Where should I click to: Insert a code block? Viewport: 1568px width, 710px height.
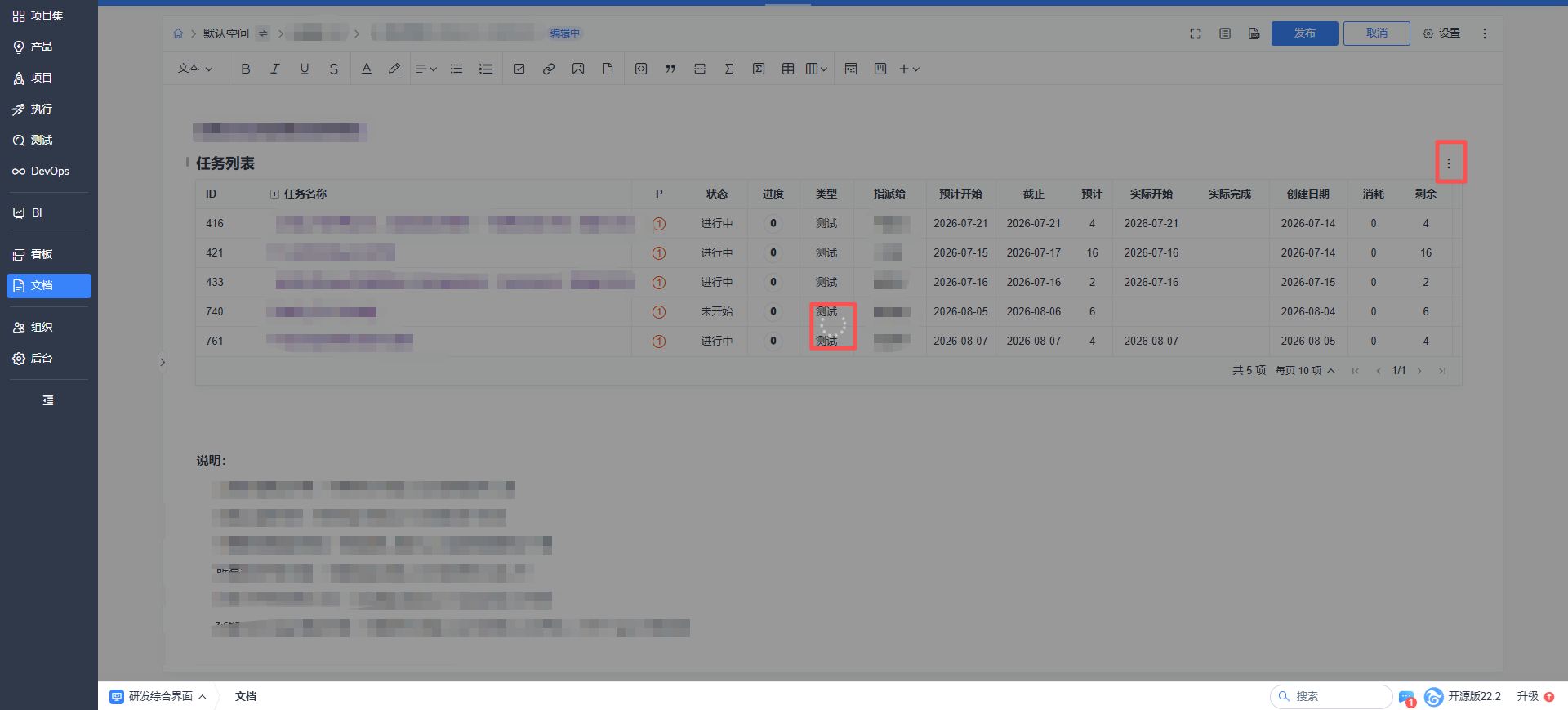(x=641, y=69)
